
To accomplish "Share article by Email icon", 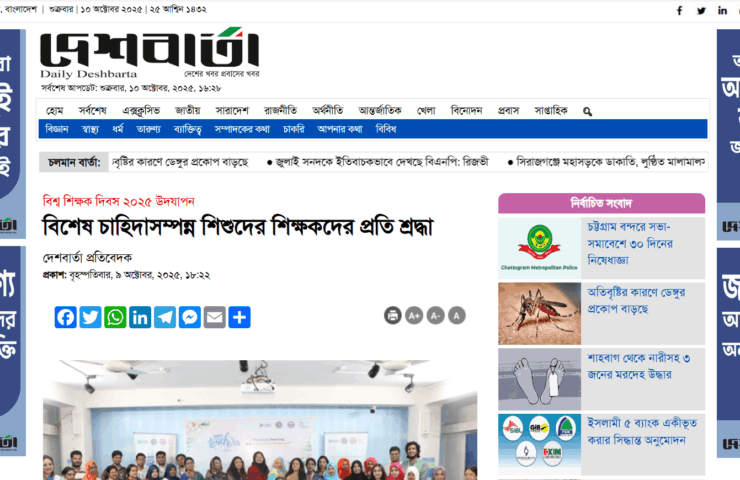I will click(x=215, y=317).
